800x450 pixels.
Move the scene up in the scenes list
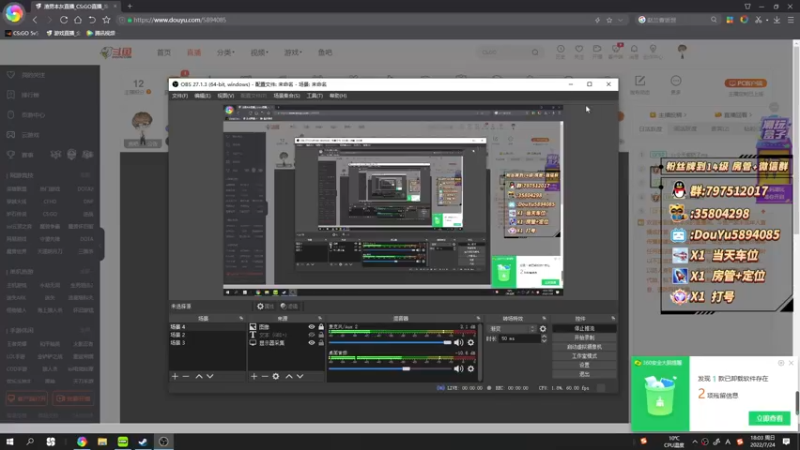click(199, 376)
